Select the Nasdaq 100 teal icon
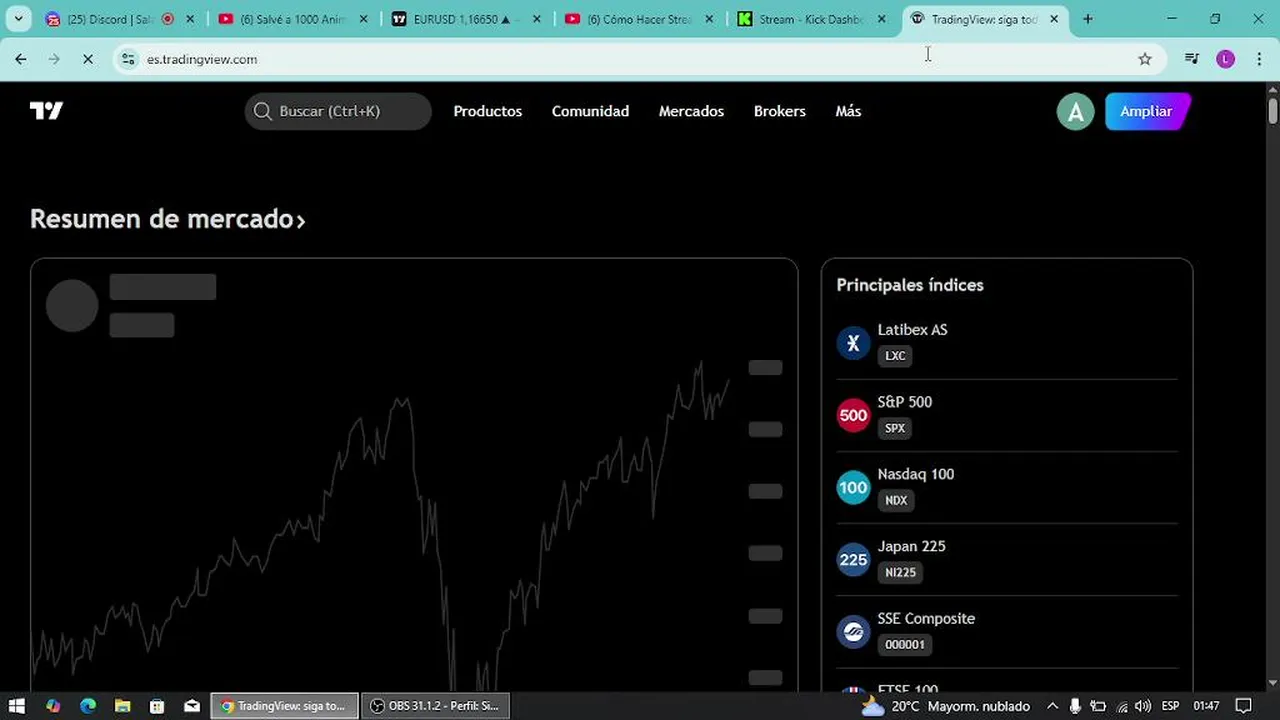 pyautogui.click(x=853, y=487)
